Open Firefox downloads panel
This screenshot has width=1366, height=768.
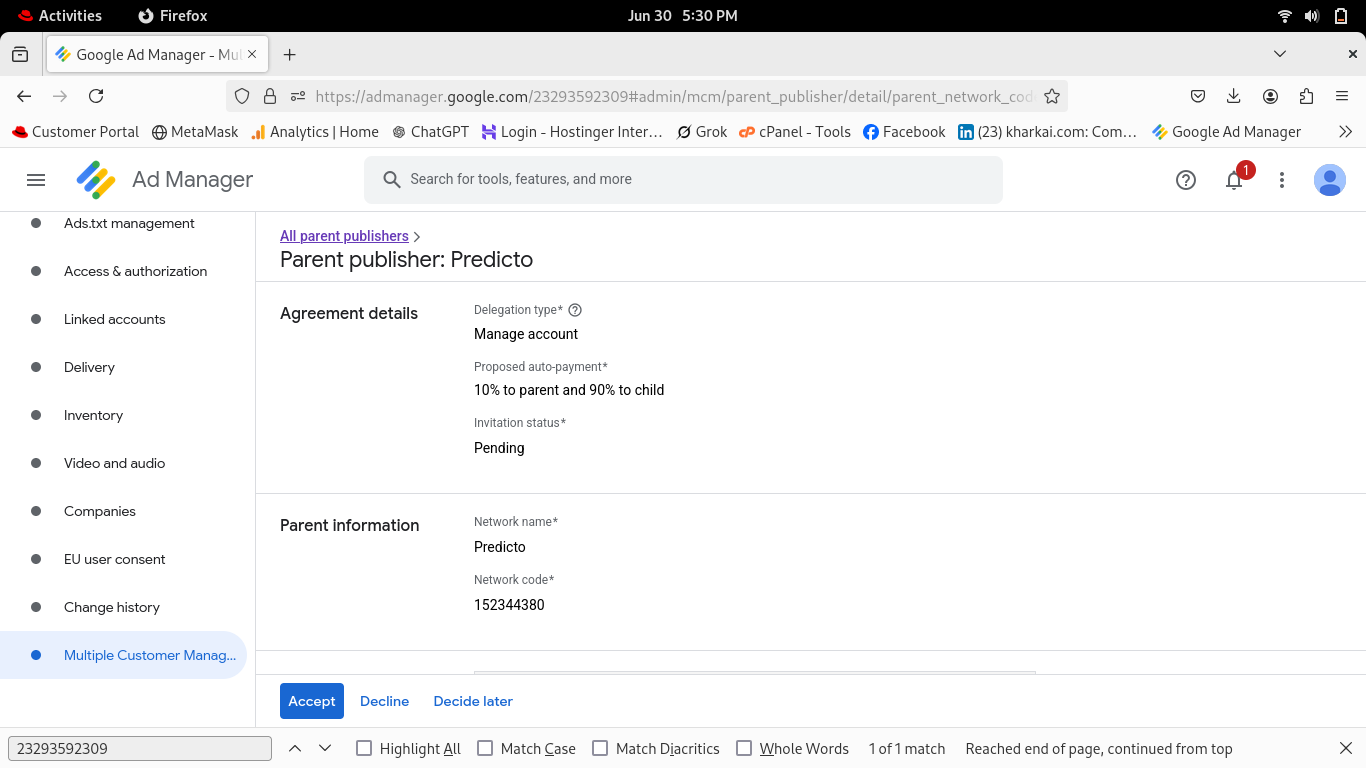click(1234, 96)
